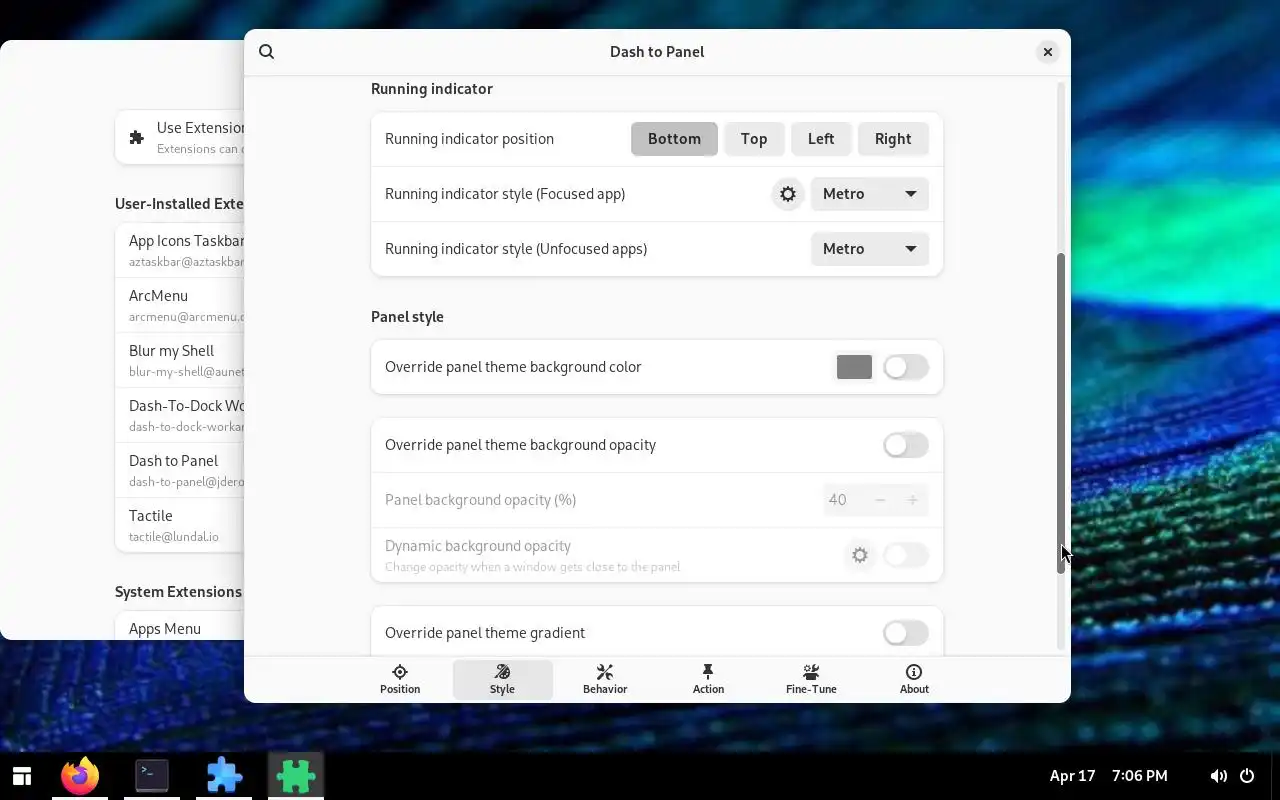This screenshot has width=1280, height=800.
Task: Select Apps Menu system extension row
Action: tap(180, 626)
